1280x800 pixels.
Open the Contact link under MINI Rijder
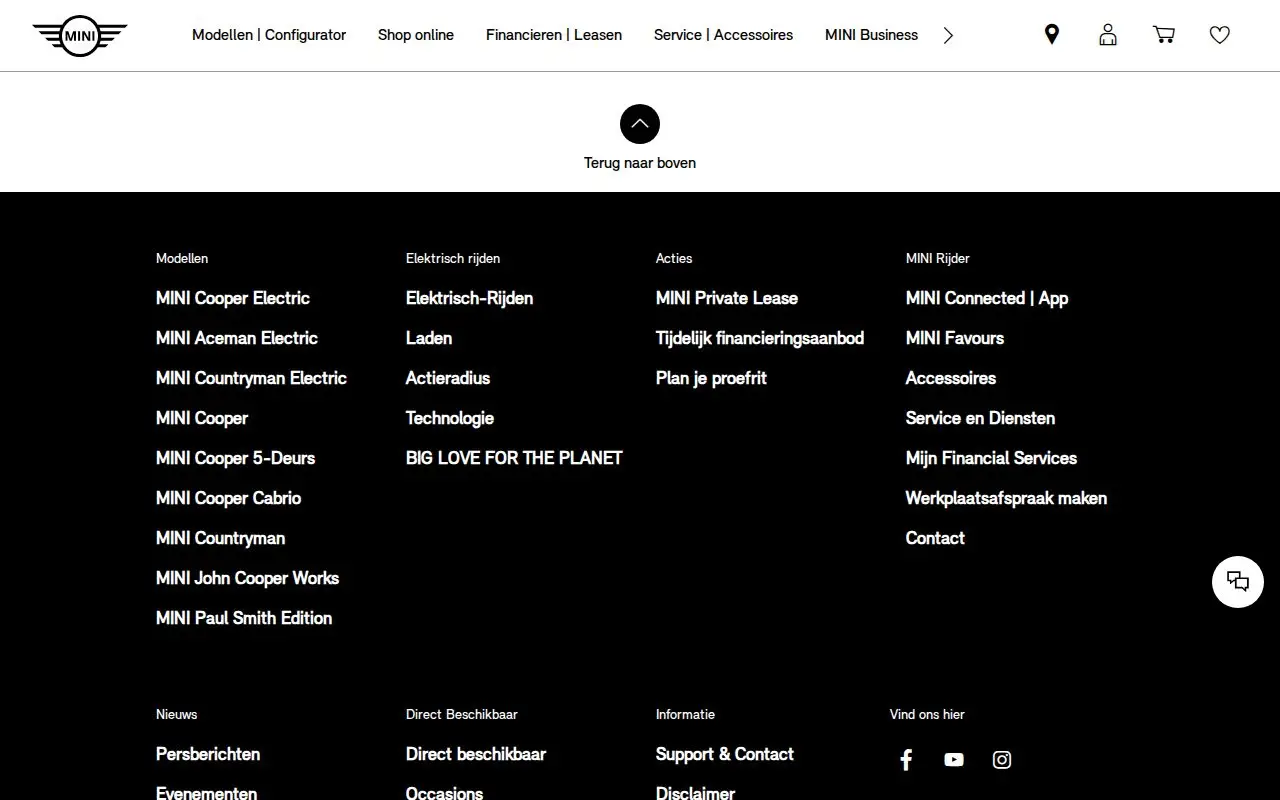tap(935, 538)
